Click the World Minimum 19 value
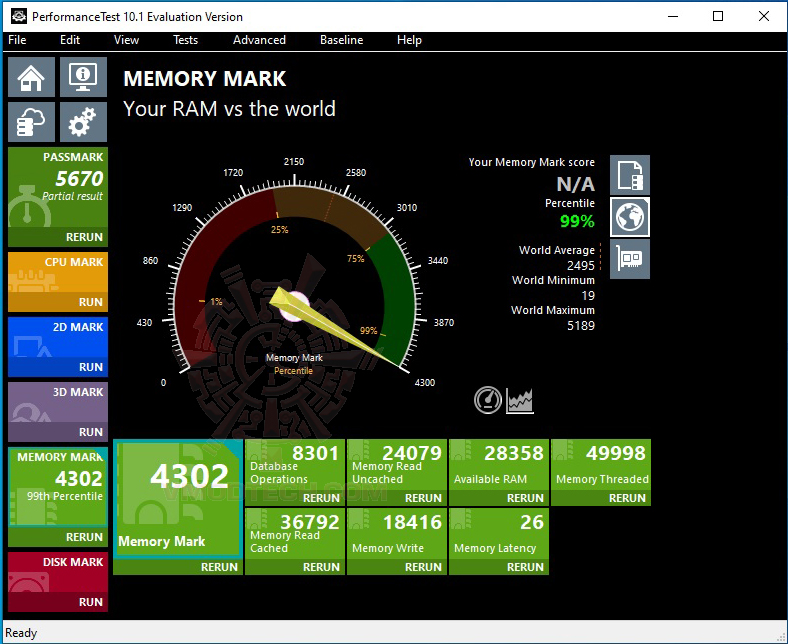The width and height of the screenshot is (788, 644). 588,296
